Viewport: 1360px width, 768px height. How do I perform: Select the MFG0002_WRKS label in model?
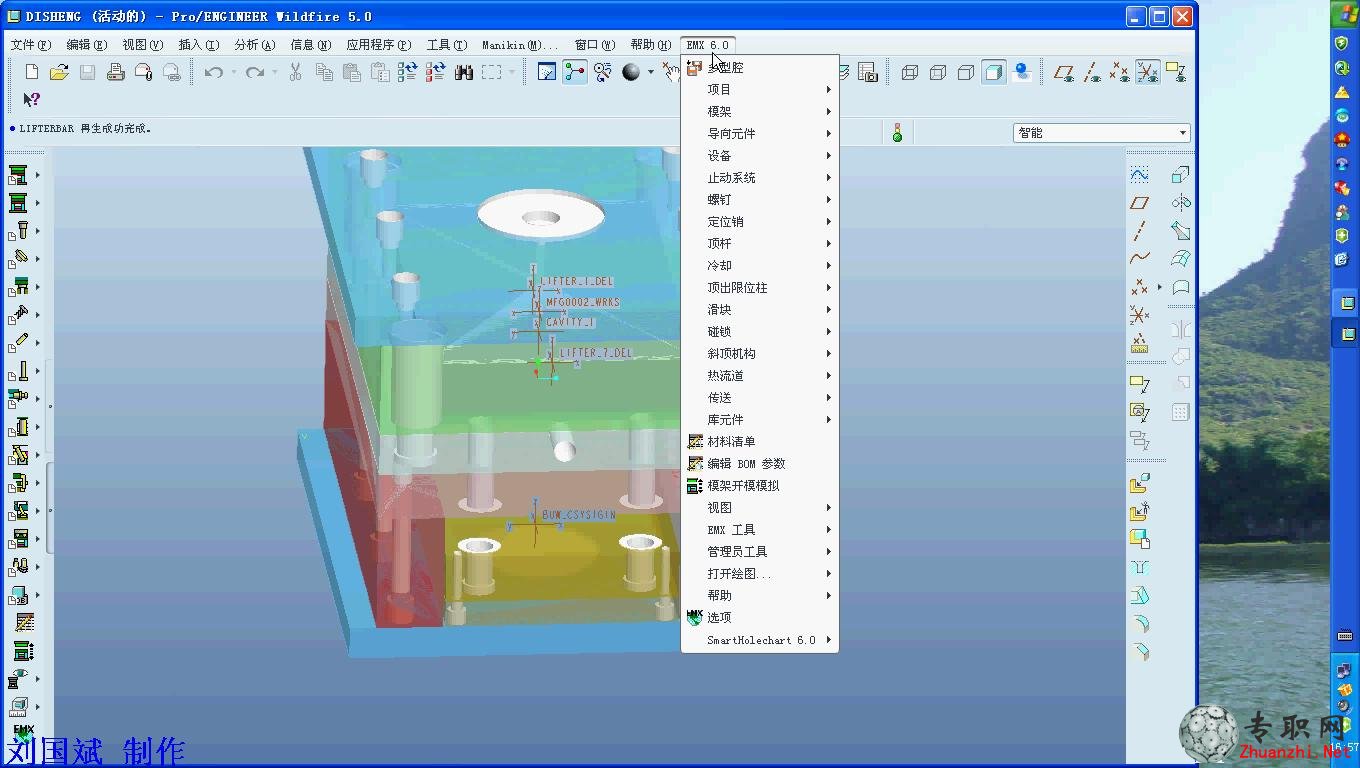pos(583,301)
